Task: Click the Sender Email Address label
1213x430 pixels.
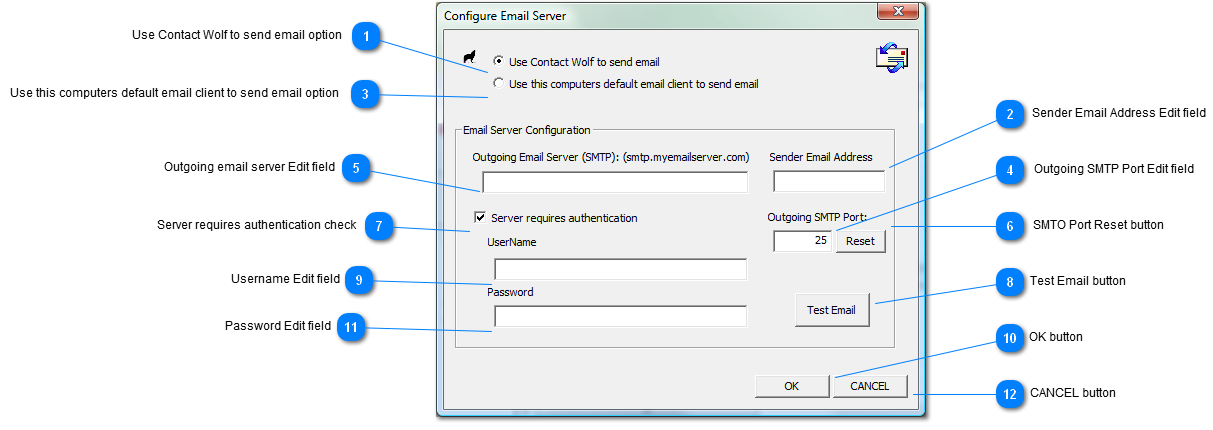Action: tap(821, 157)
